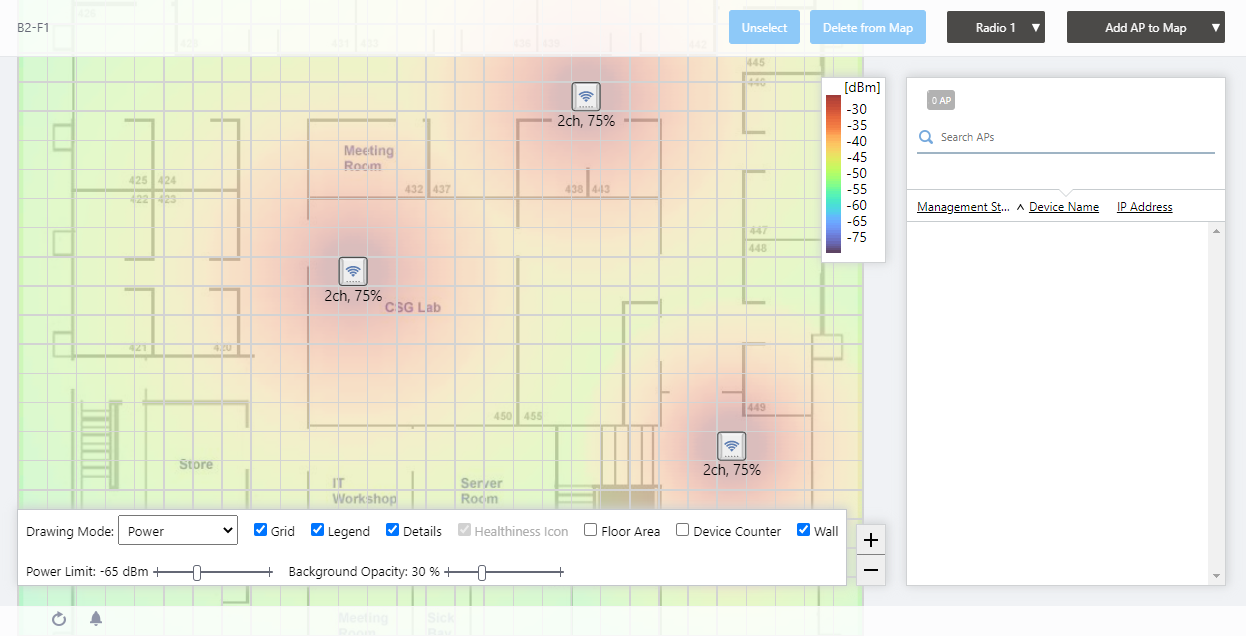
Task: Select the access point icon near Meeting Room top
Action: (x=586, y=96)
